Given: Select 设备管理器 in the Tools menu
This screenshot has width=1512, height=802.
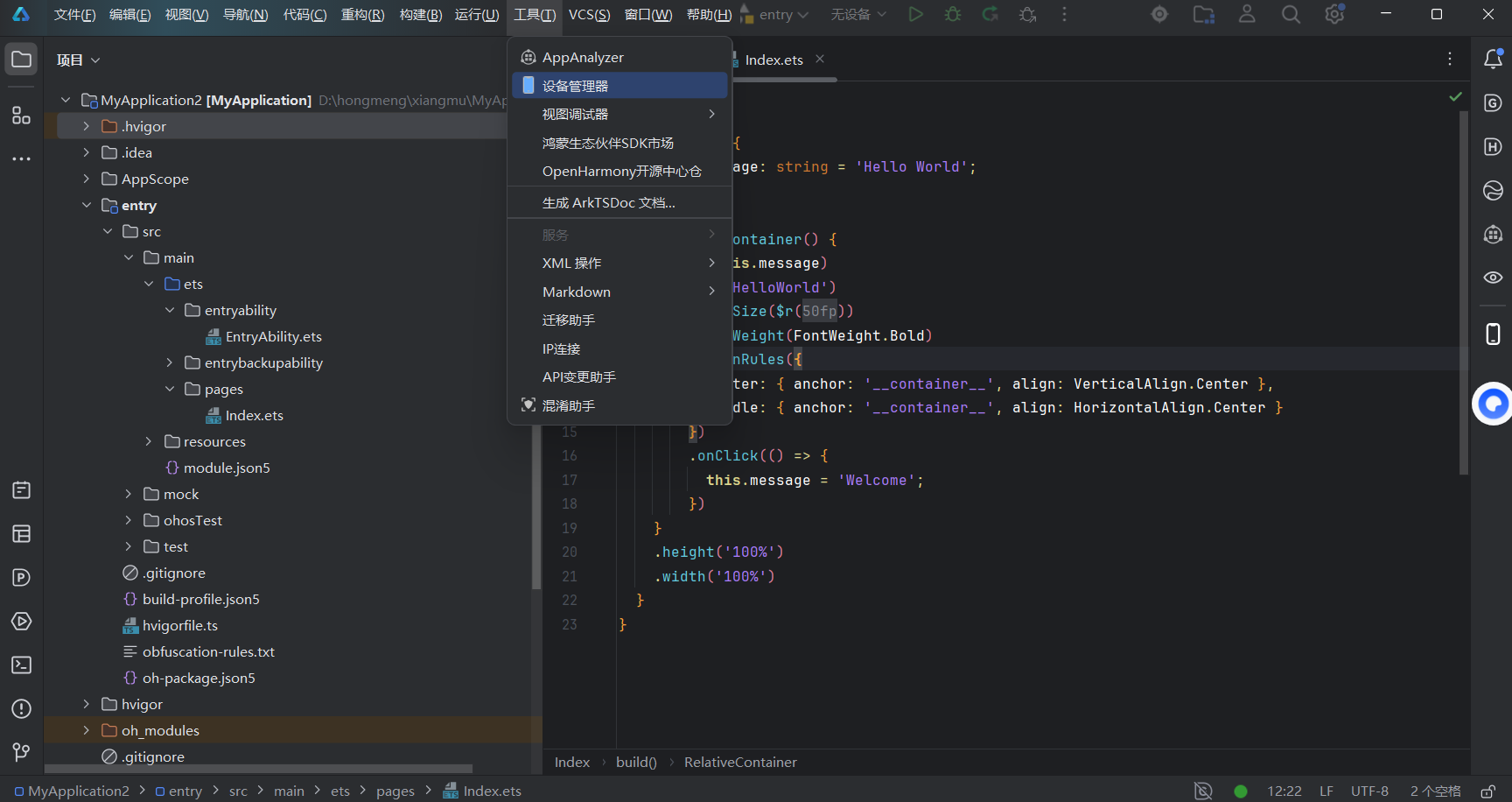Looking at the screenshot, I should (619, 86).
